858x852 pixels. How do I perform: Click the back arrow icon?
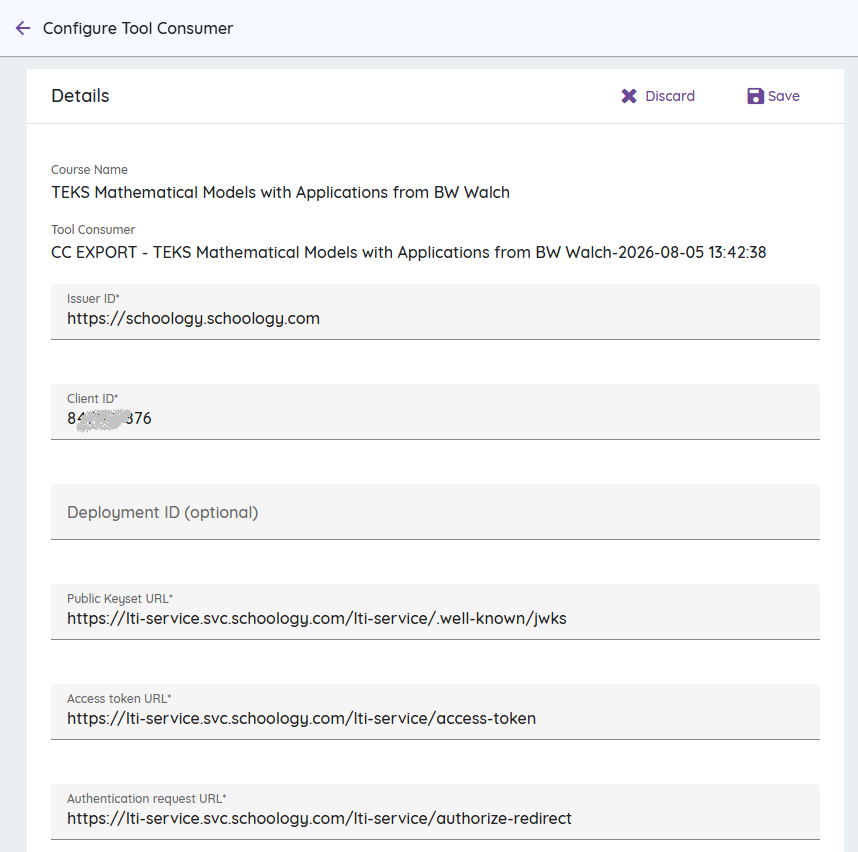click(x=23, y=28)
